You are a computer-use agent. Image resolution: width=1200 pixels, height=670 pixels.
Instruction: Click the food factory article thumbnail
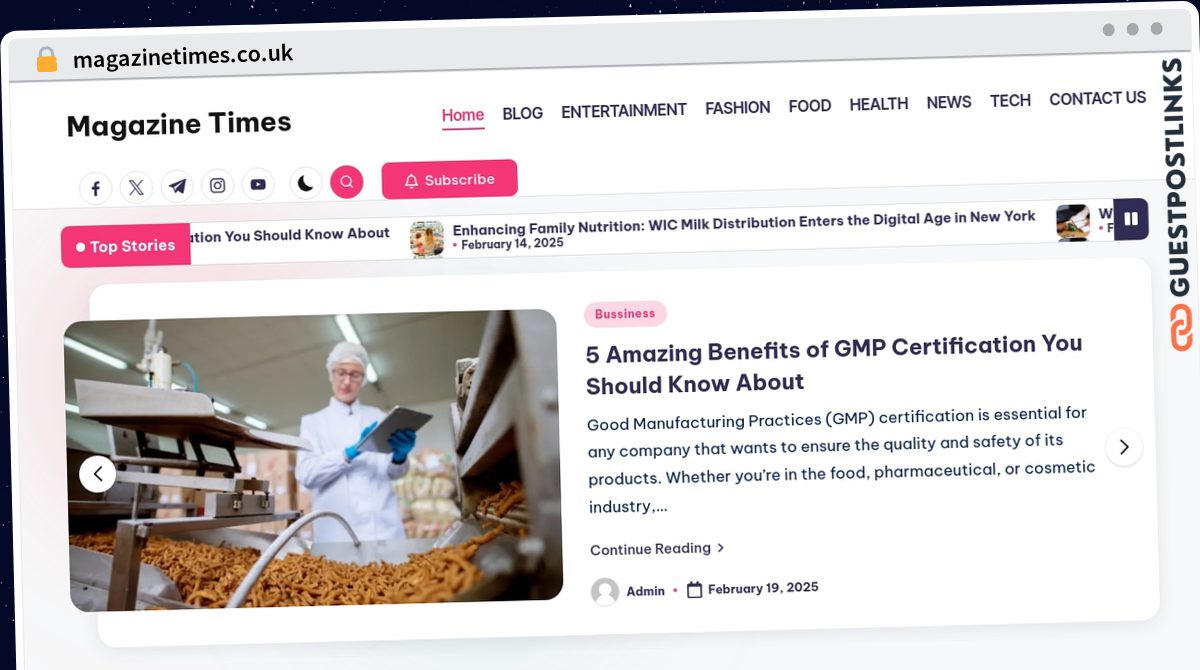312,461
